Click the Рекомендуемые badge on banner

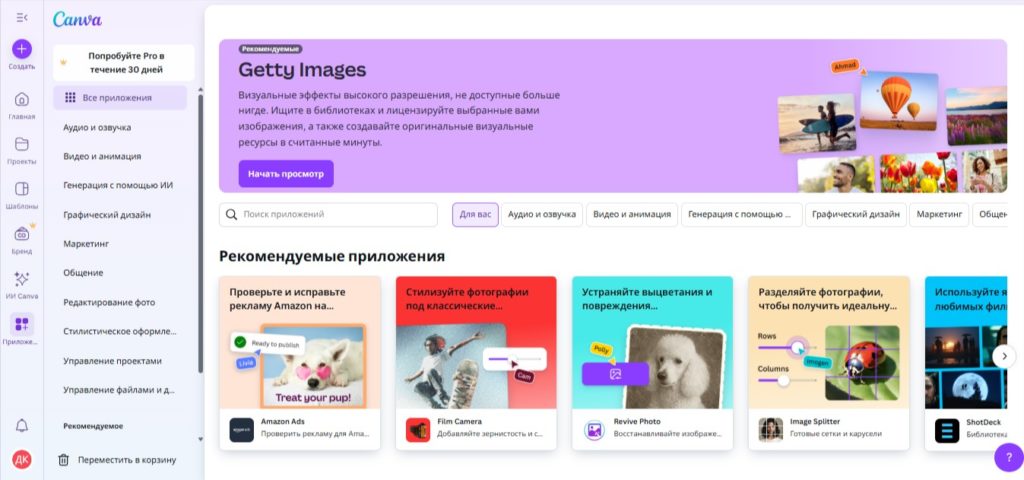[x=270, y=49]
